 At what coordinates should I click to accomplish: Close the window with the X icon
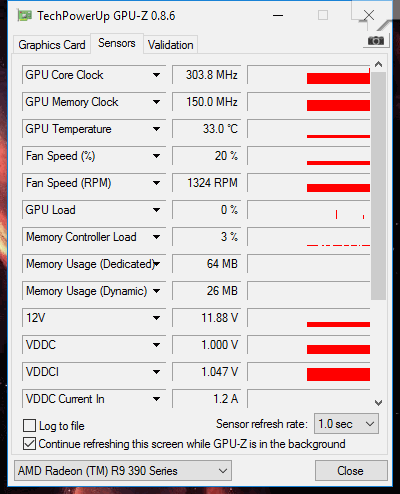coord(369,15)
